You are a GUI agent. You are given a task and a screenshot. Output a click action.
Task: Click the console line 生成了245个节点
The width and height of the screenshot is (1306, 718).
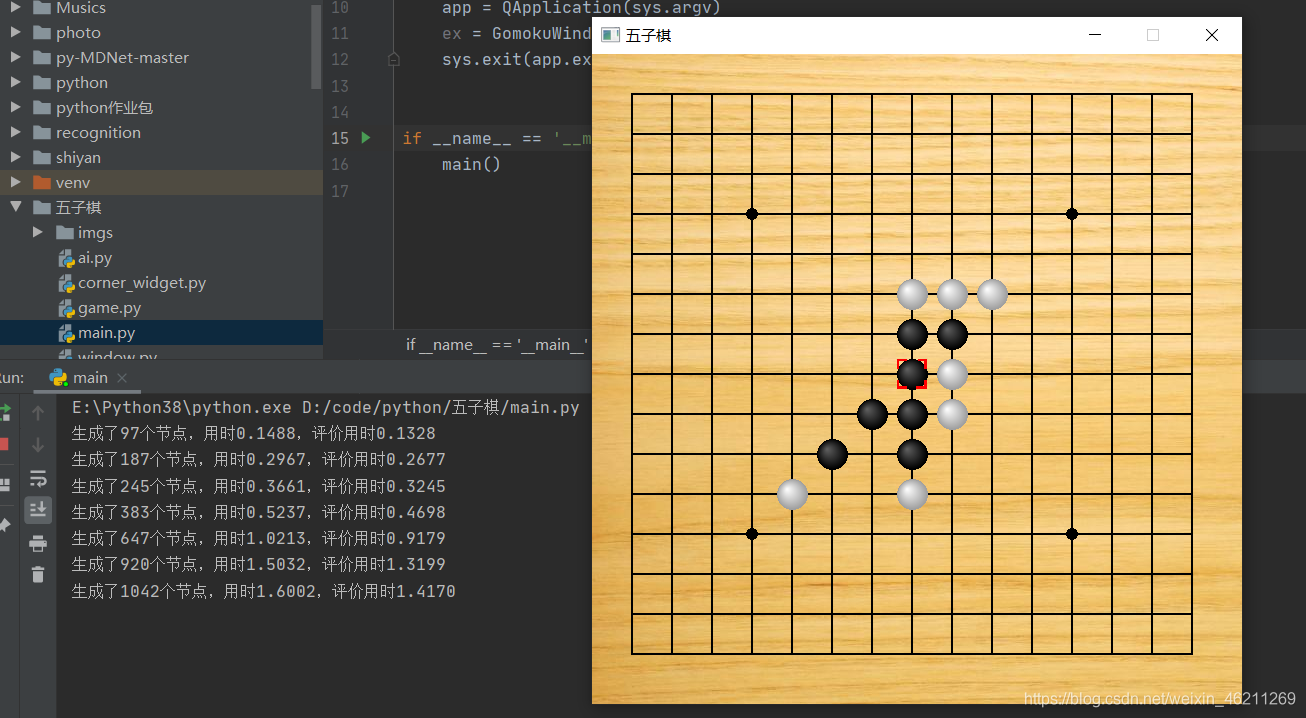259,486
